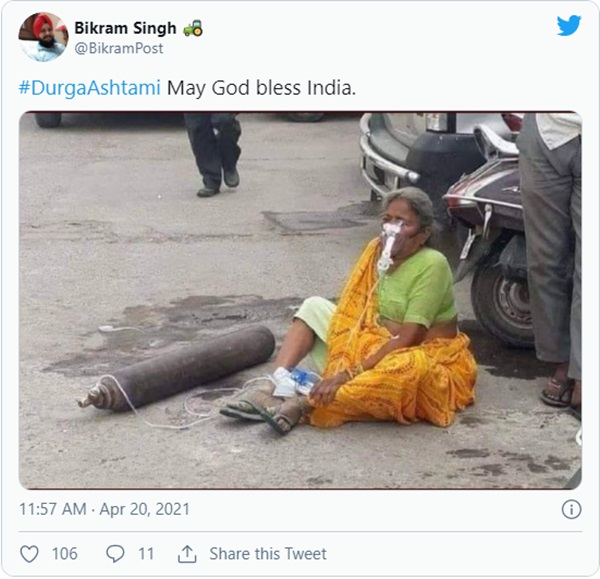This screenshot has height=579, width=600.
Task: Like the tweet with the heart icon
Action: (x=29, y=553)
